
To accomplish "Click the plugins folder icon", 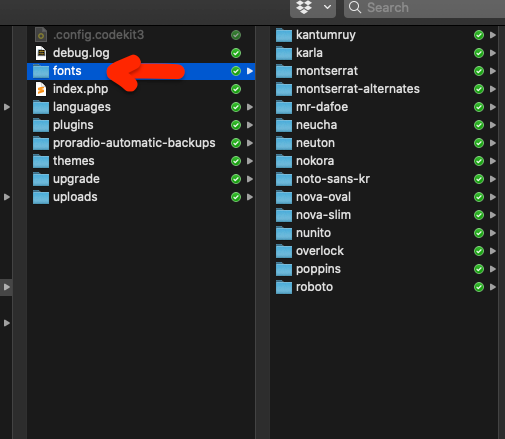I will pos(41,125).
